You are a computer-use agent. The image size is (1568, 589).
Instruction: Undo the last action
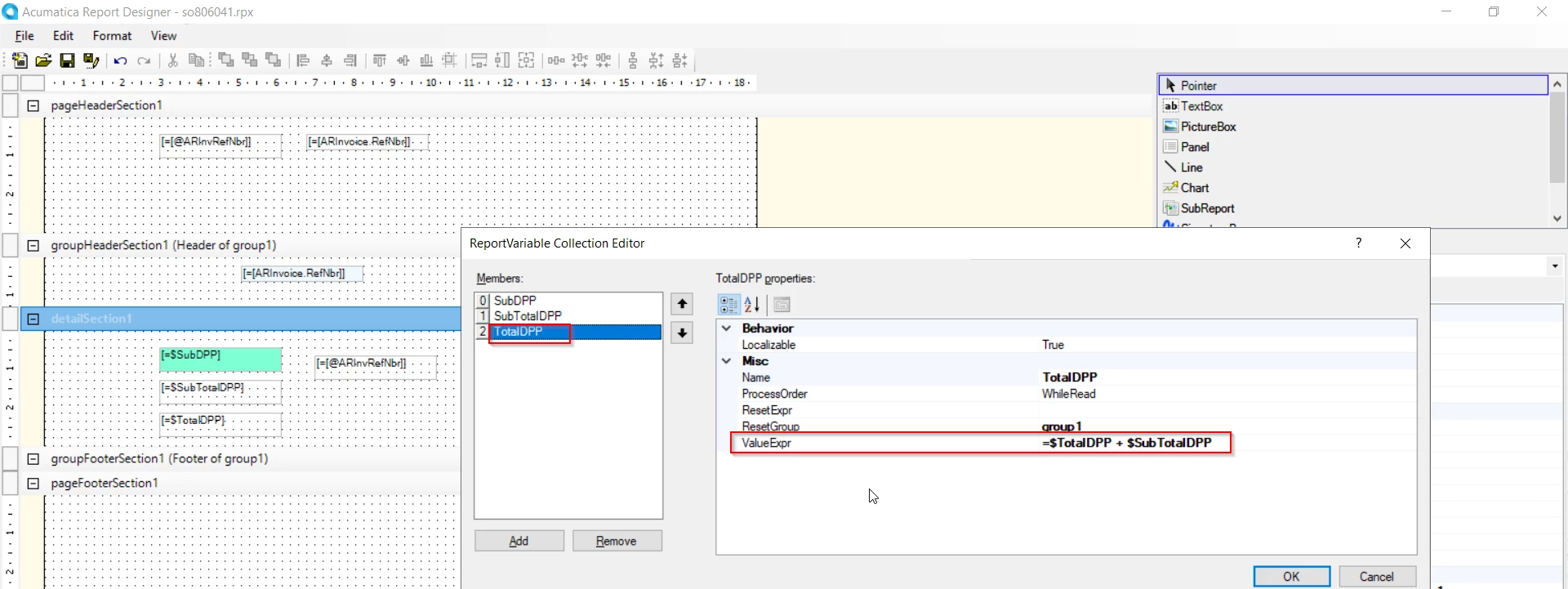(x=120, y=60)
